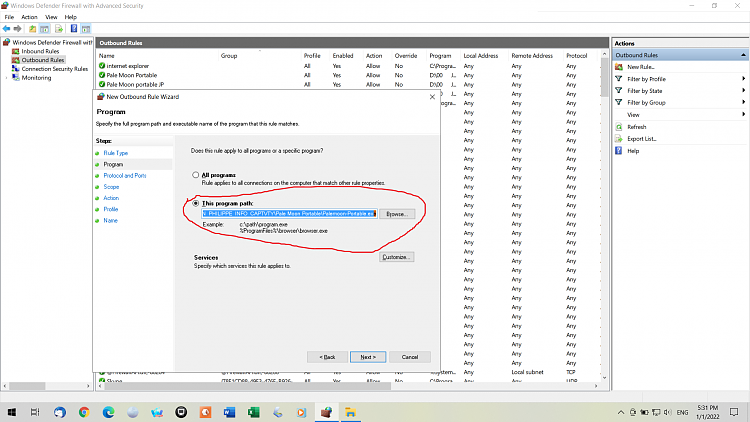Open Microsoft Word from the taskbar
750x422 pixels.
click(230, 412)
